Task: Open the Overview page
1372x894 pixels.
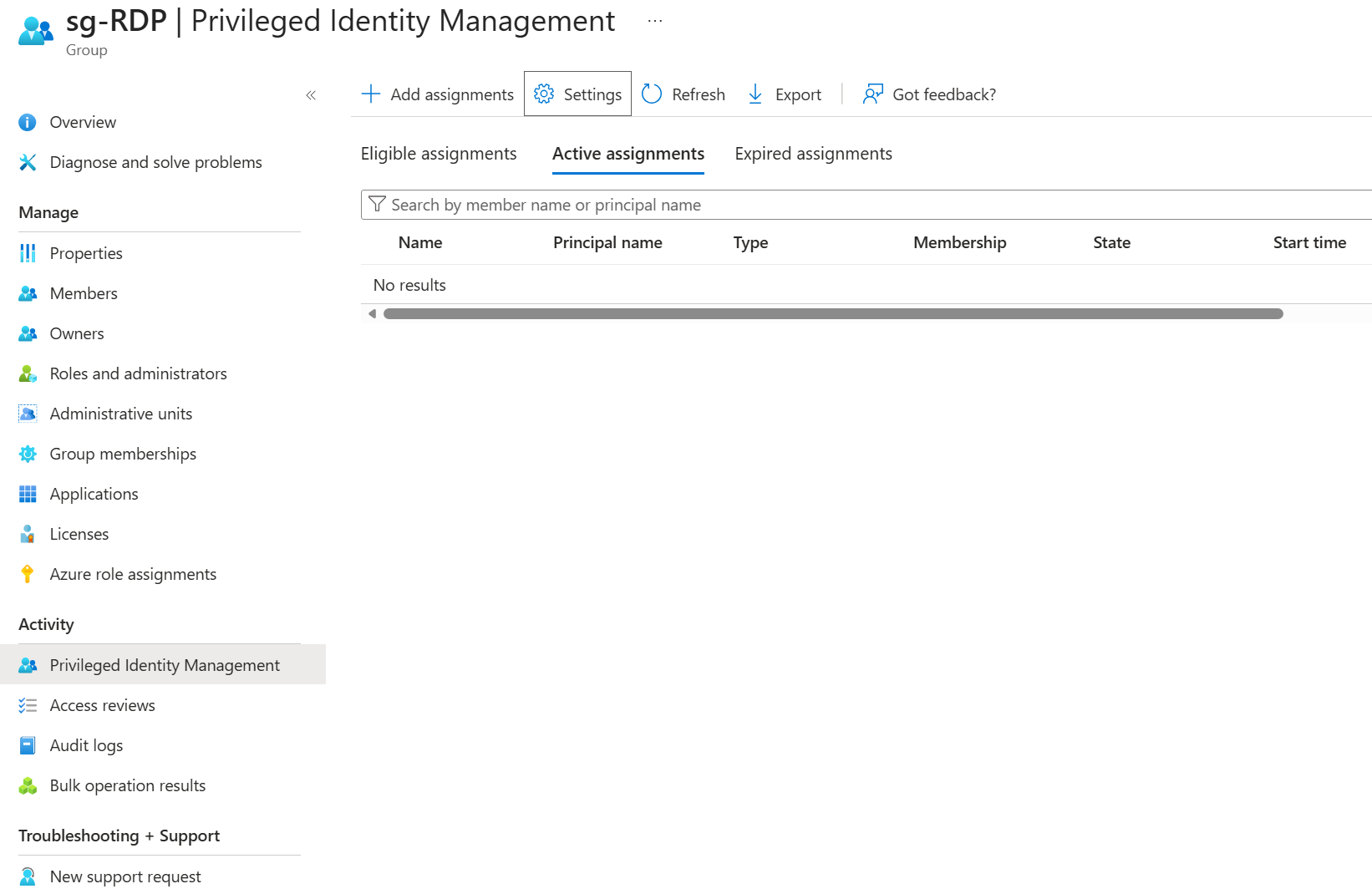Action: coord(83,122)
